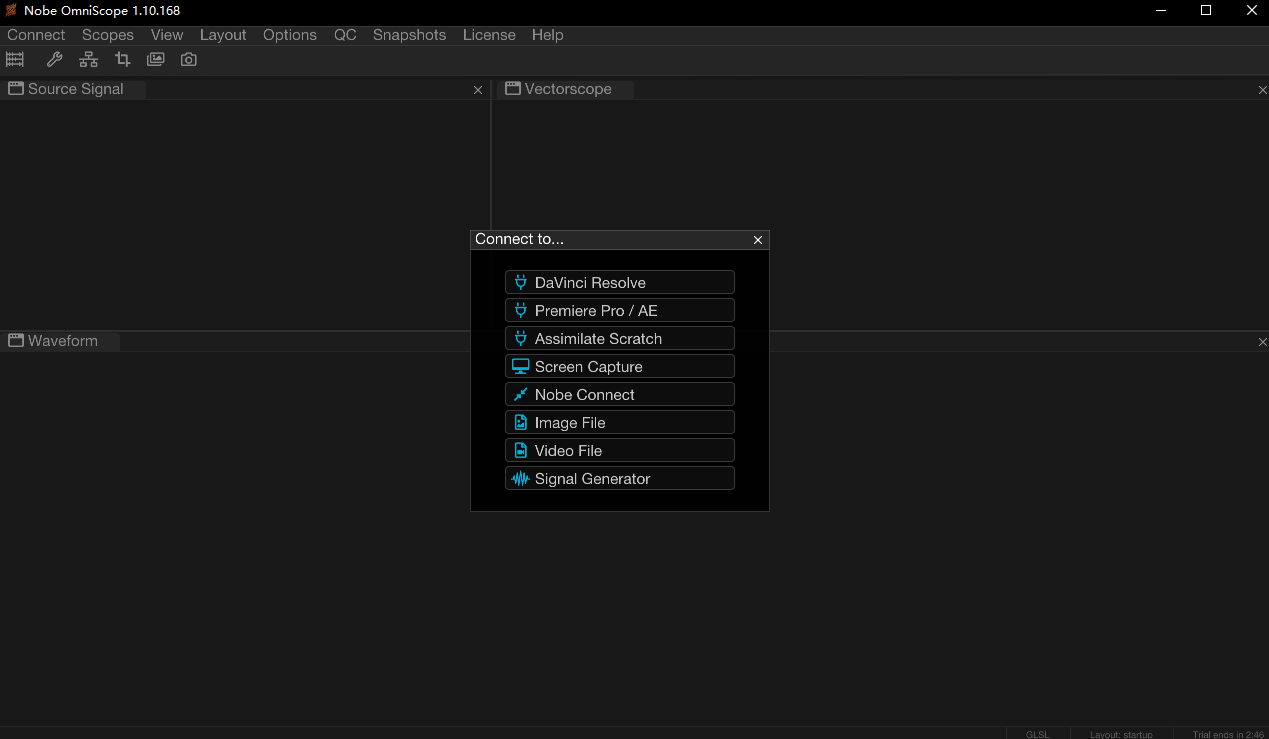
Task: Select the crop tool icon
Action: click(123, 60)
